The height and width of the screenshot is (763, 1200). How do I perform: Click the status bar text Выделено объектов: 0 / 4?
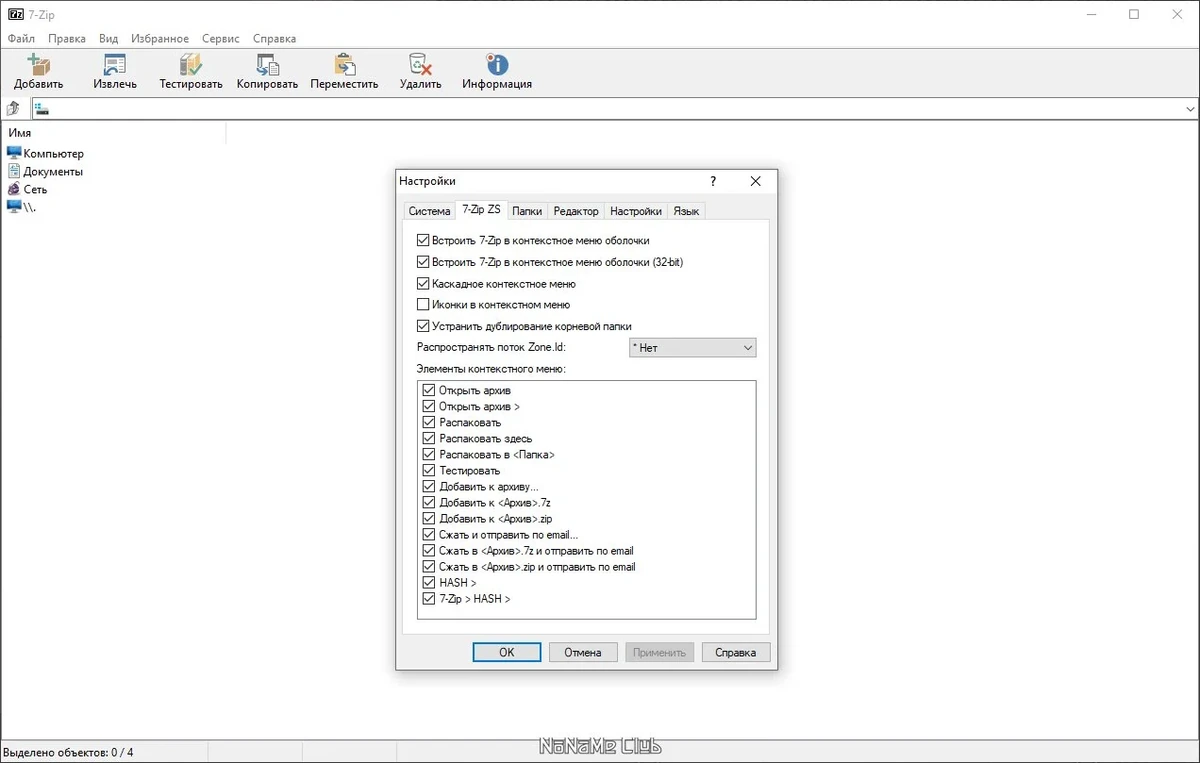pos(69,752)
